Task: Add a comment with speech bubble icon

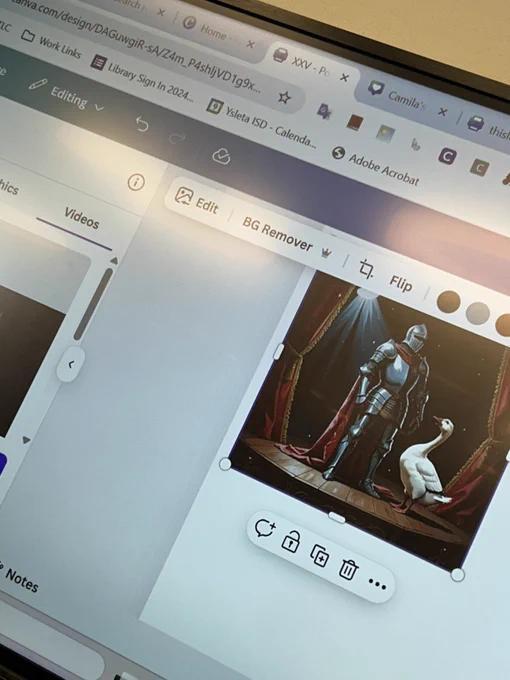Action: tap(265, 528)
